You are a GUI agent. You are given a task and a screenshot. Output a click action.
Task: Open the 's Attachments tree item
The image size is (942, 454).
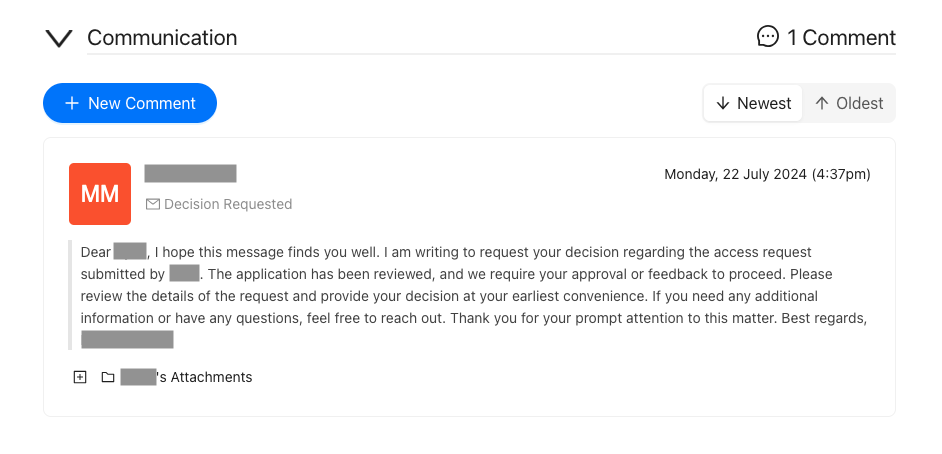[x=186, y=377]
